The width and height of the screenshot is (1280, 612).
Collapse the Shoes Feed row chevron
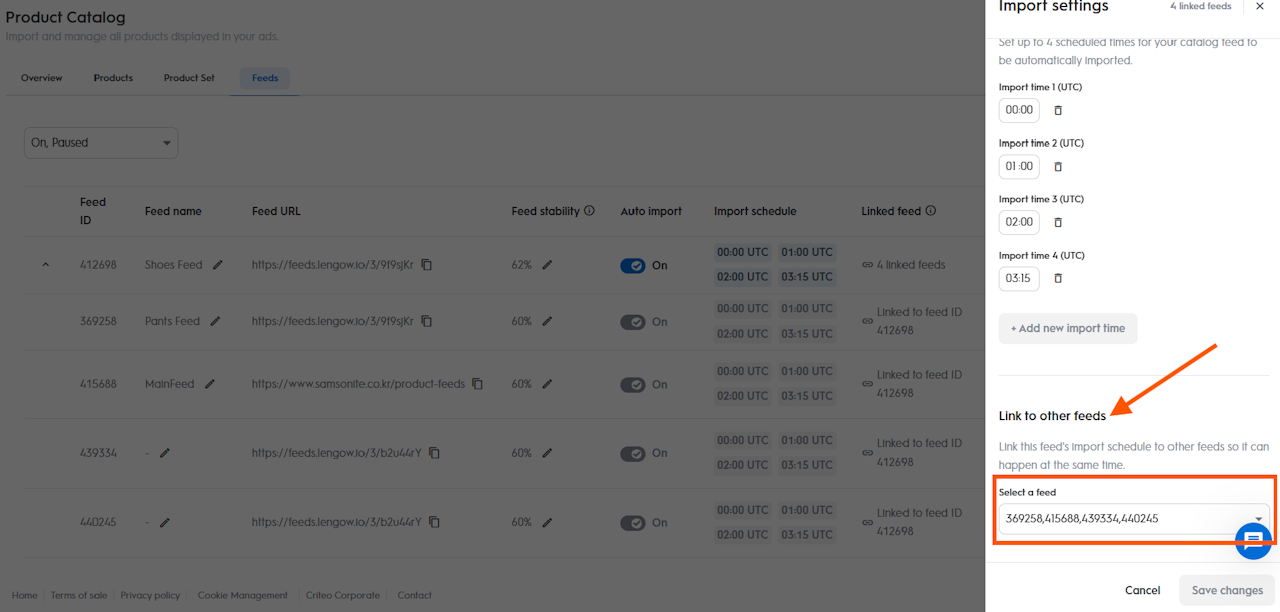click(x=45, y=265)
